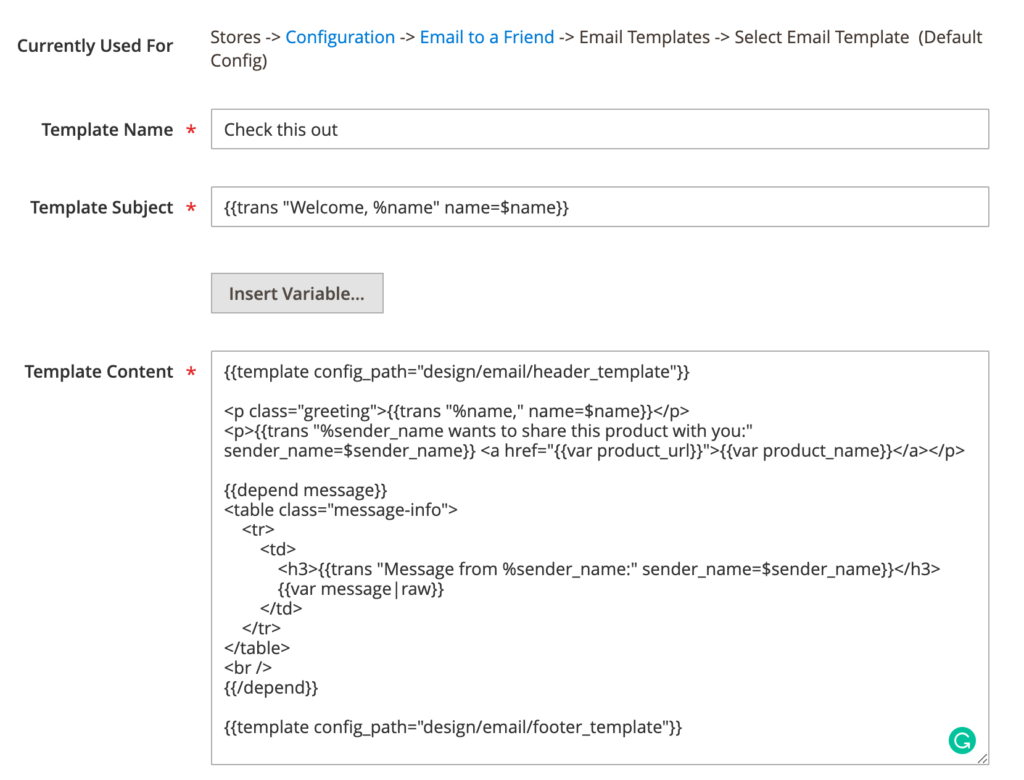This screenshot has width=1024, height=780.
Task: Click the Insert Variable button
Action: [x=296, y=292]
